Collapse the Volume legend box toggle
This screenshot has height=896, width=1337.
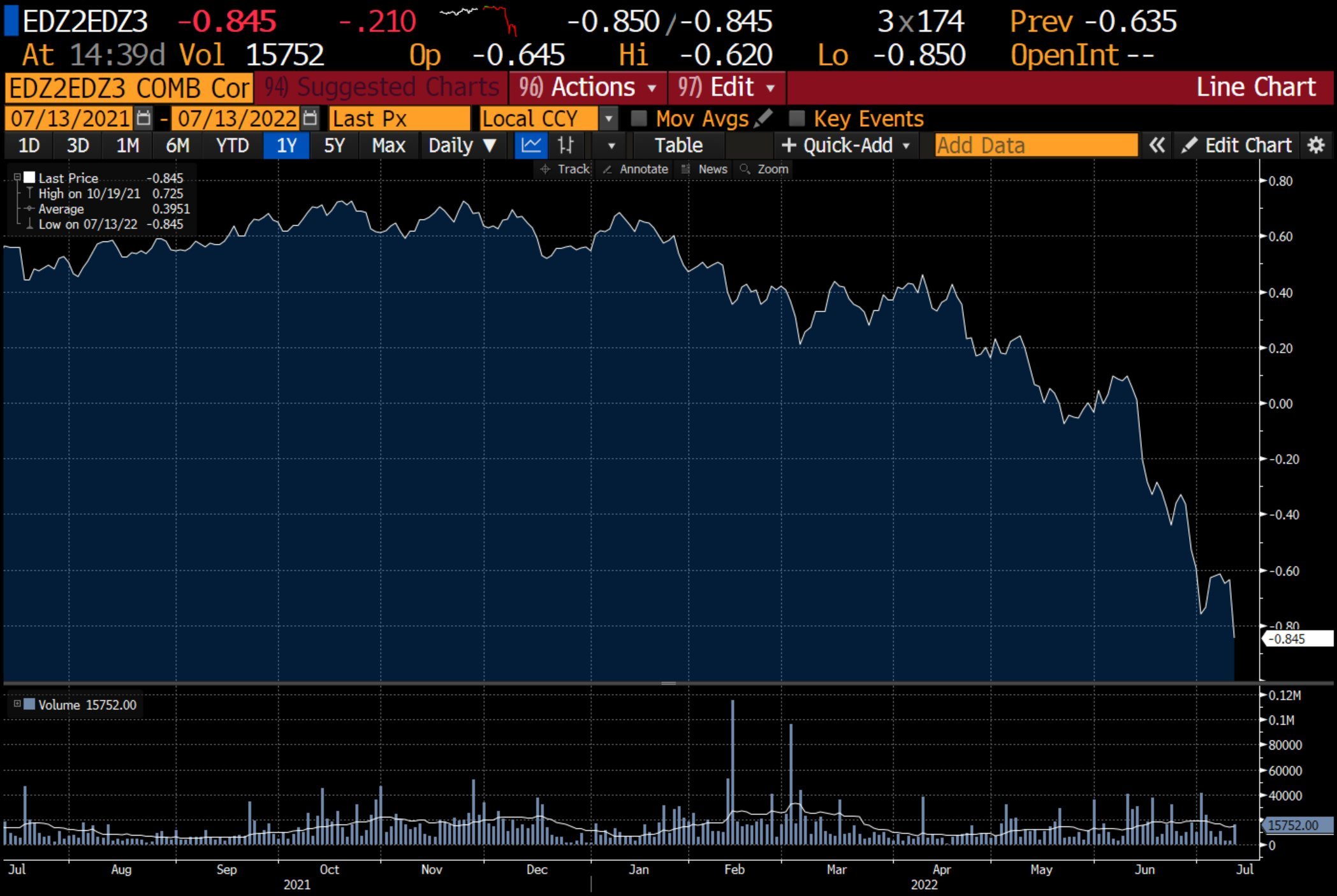[17, 704]
